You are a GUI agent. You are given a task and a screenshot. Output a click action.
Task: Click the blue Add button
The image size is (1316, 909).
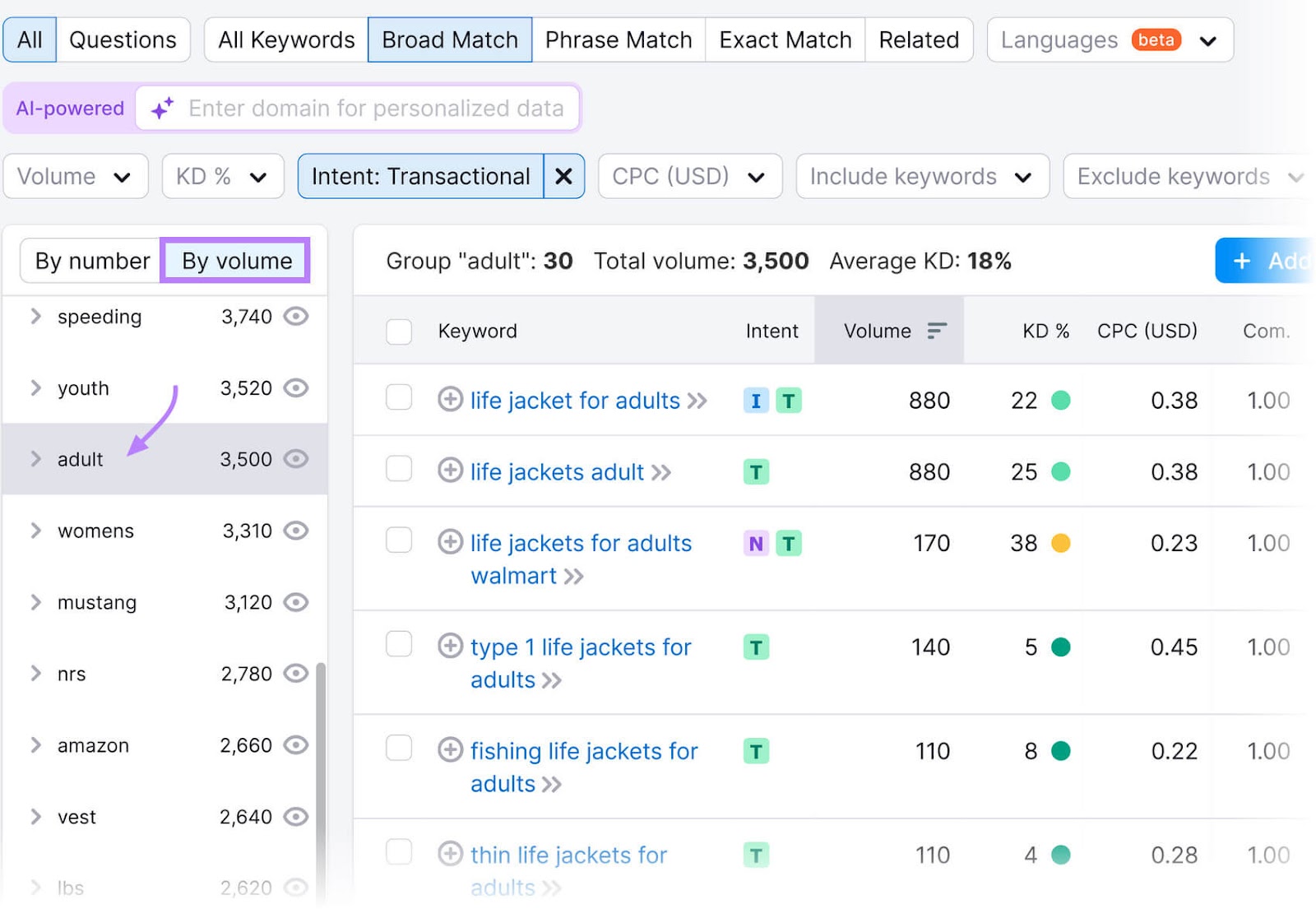(1265, 261)
